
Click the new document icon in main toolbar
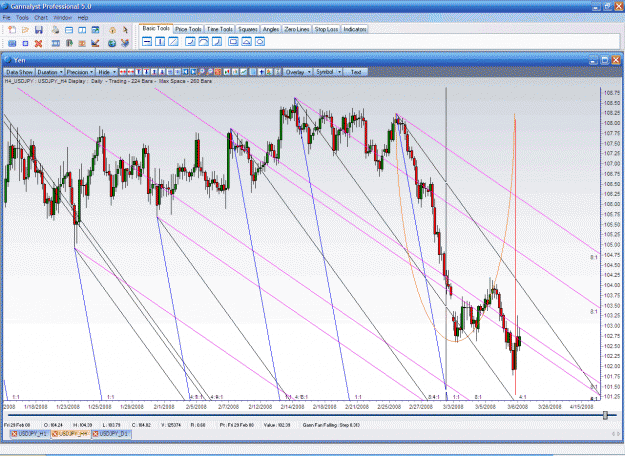[x=12, y=30]
